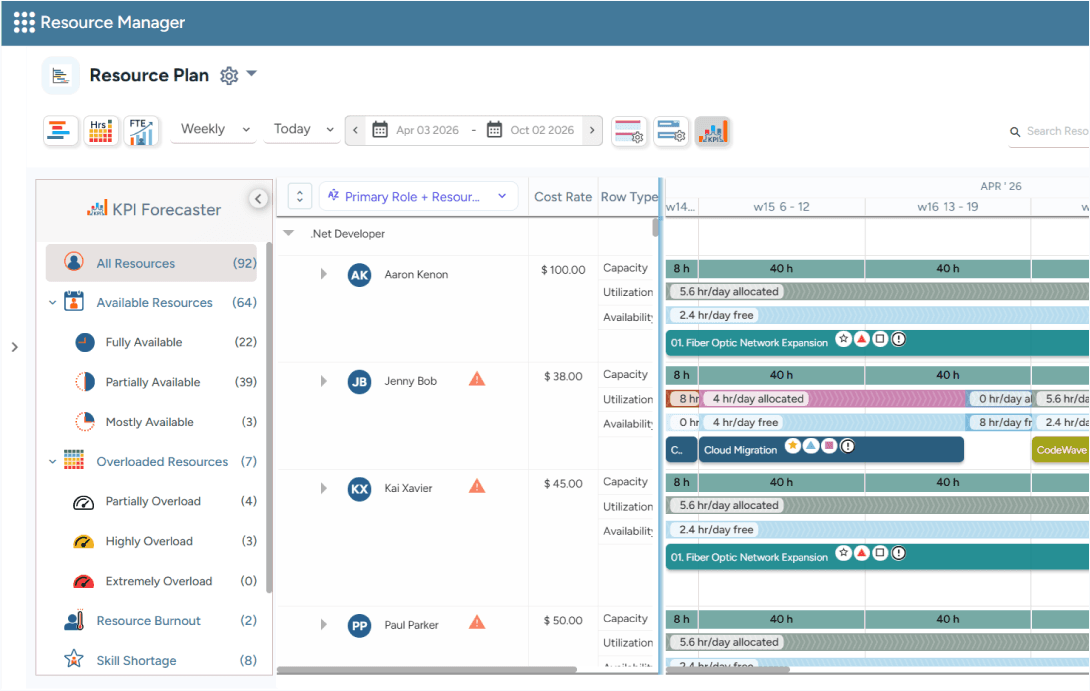Toggle the KPIs forecaster button
The height and width of the screenshot is (691, 1090).
point(713,131)
